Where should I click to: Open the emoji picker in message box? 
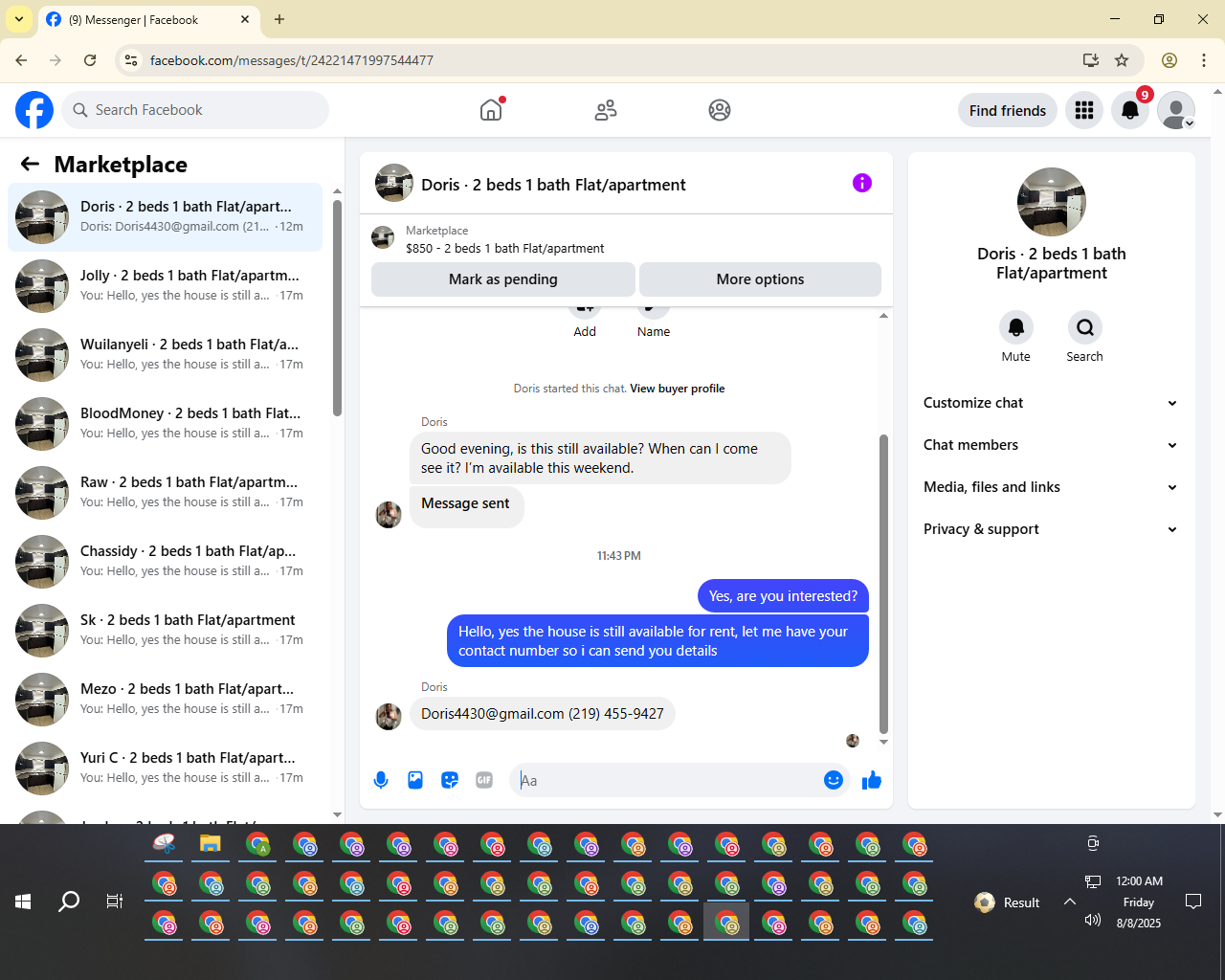point(834,780)
